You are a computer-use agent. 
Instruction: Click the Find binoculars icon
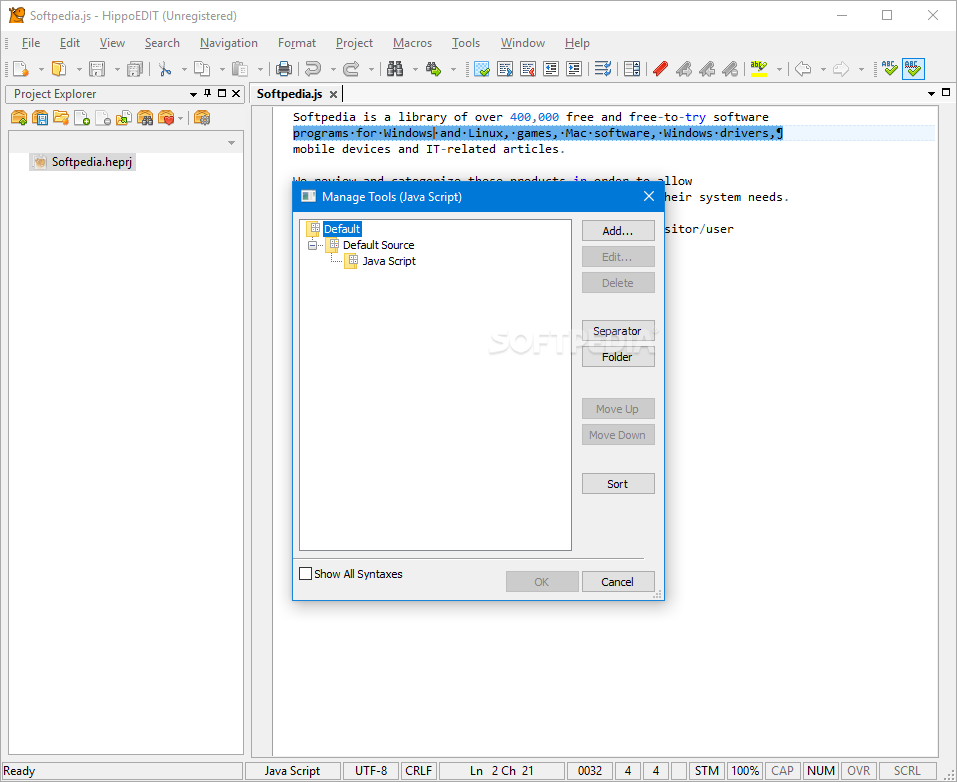[395, 69]
